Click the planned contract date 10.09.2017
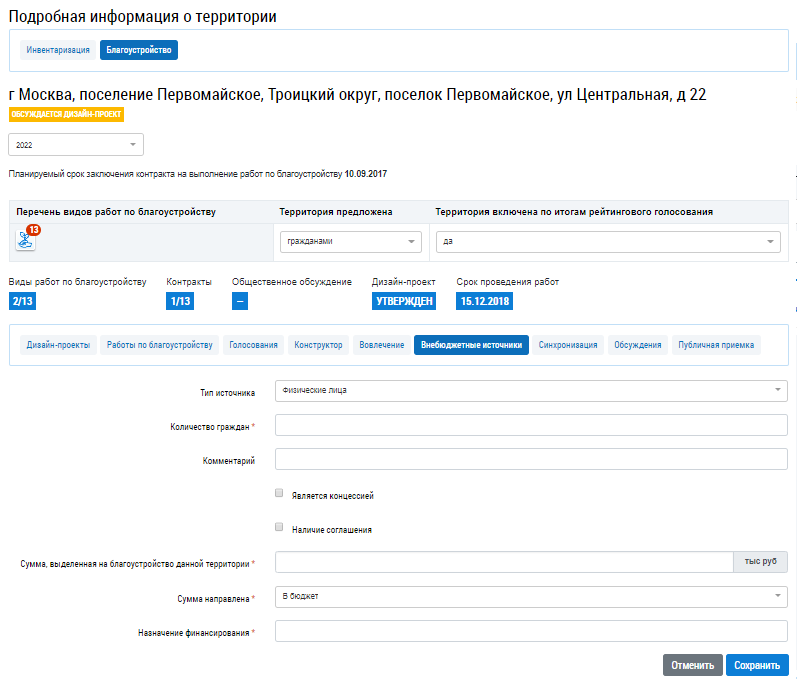Viewport: 797px width, 691px height. [x=365, y=174]
